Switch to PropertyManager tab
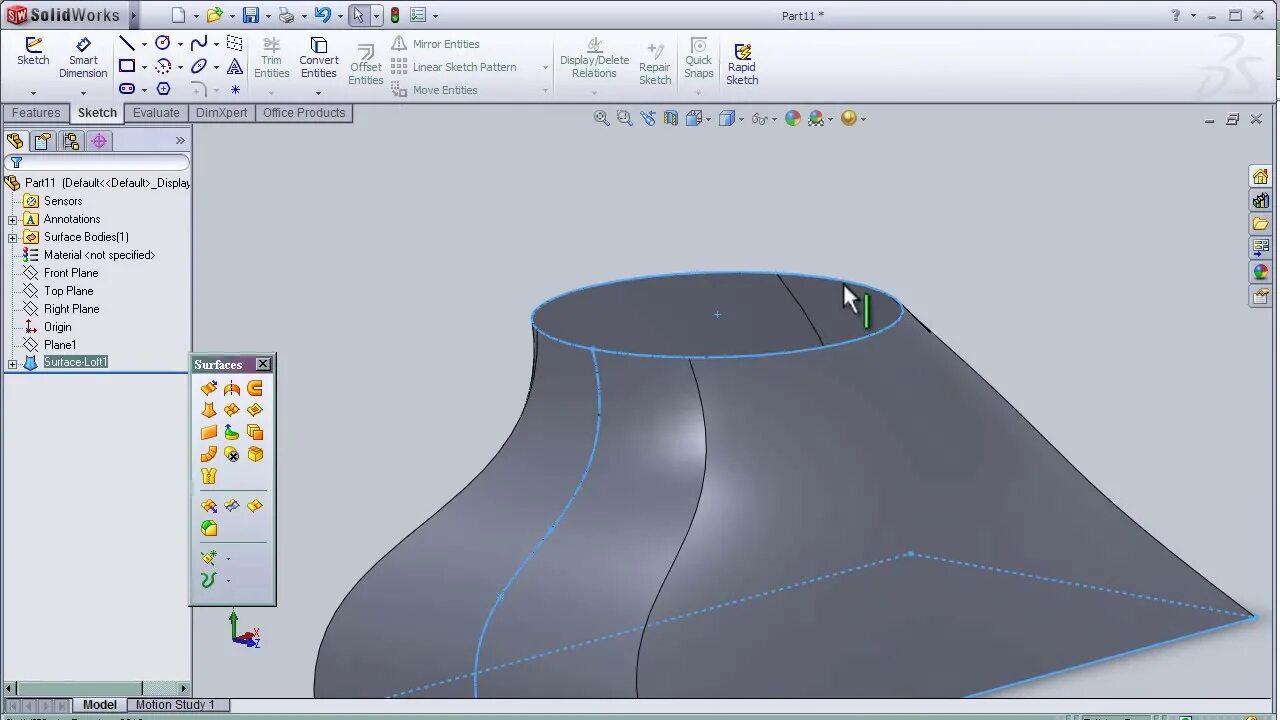The width and height of the screenshot is (1280, 720). [43, 141]
